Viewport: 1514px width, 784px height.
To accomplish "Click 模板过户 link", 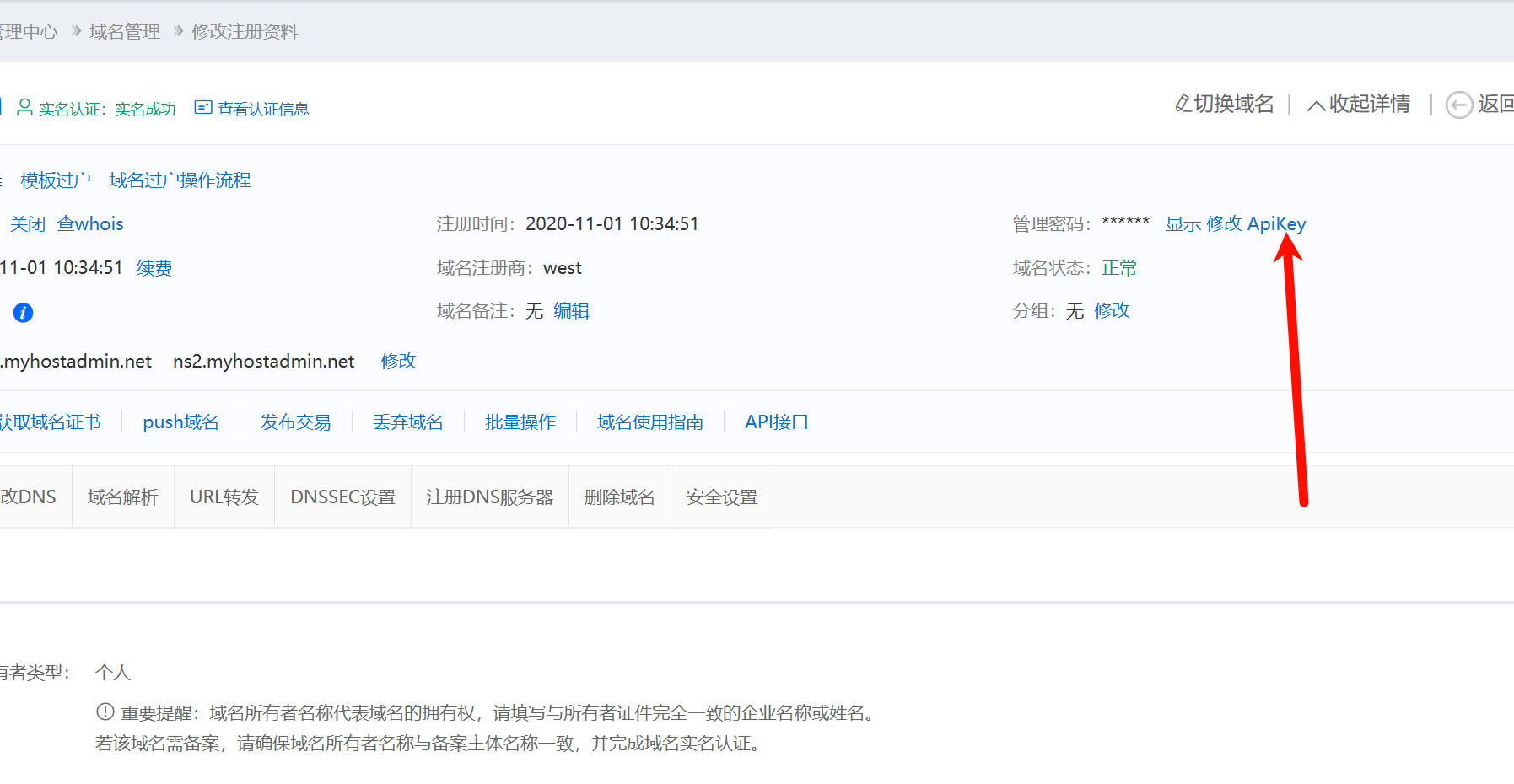I will tap(56, 180).
